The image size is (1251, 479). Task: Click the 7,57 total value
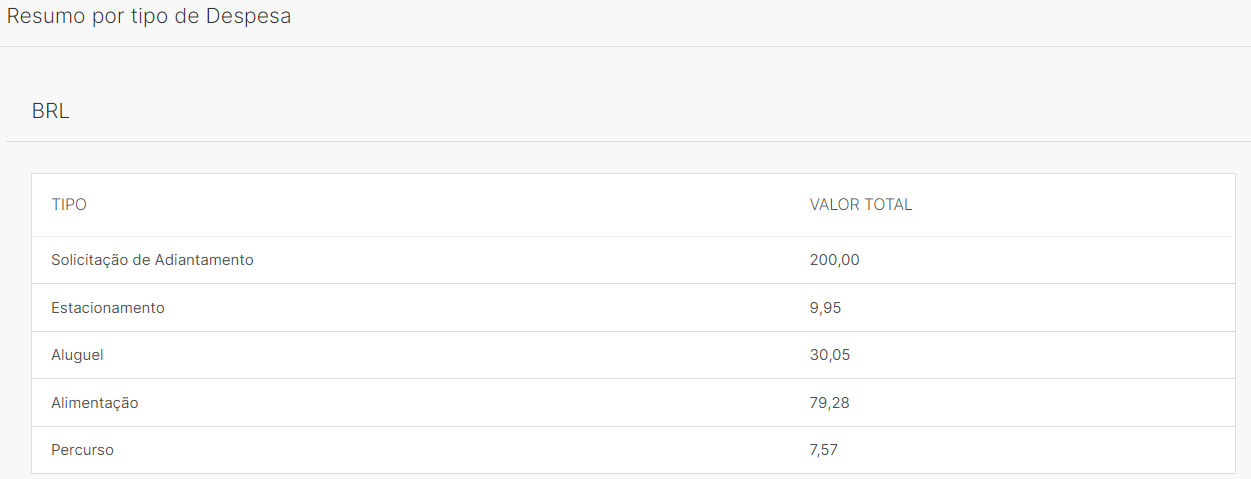824,450
